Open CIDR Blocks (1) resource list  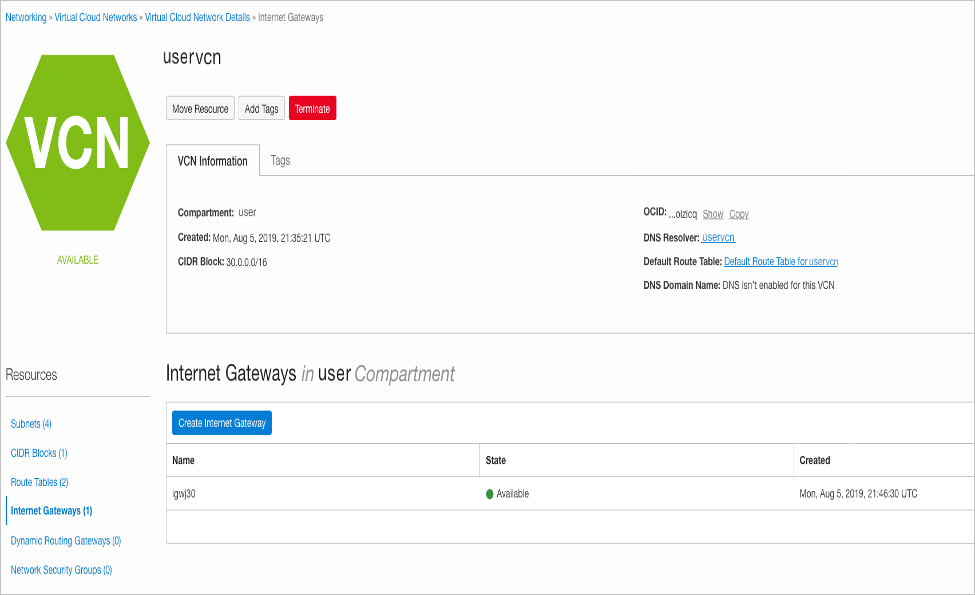coord(39,453)
